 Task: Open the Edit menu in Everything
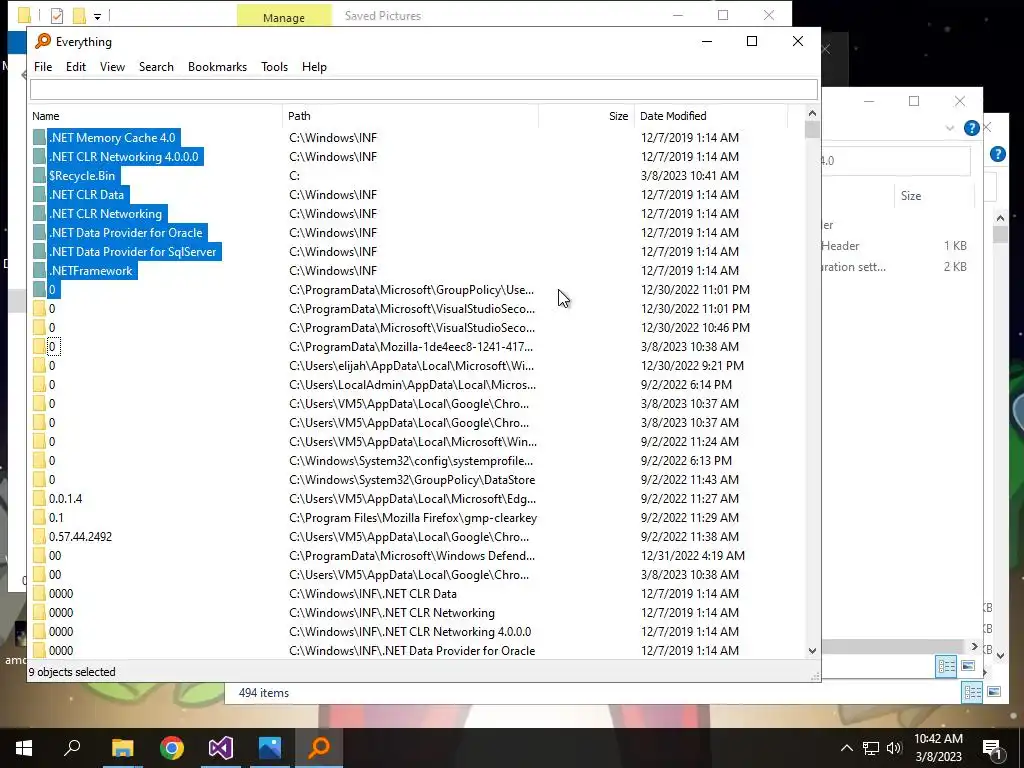click(76, 67)
